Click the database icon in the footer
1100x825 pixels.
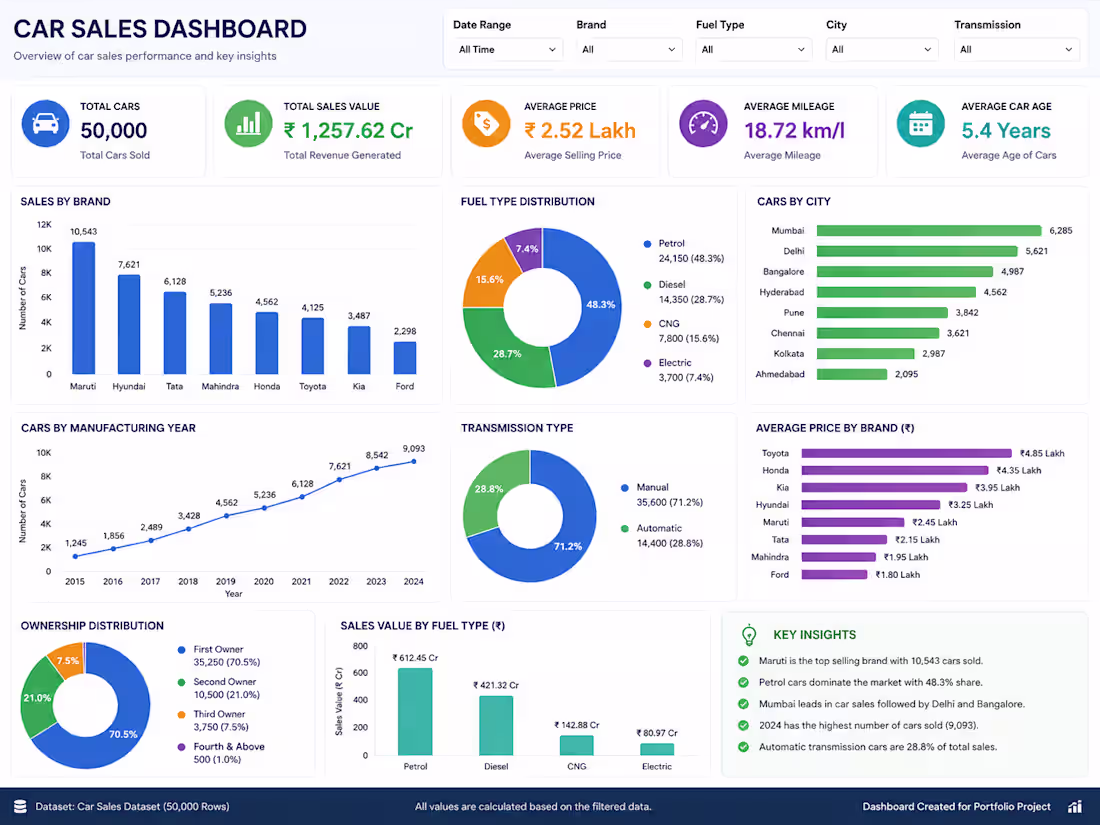(x=20, y=807)
